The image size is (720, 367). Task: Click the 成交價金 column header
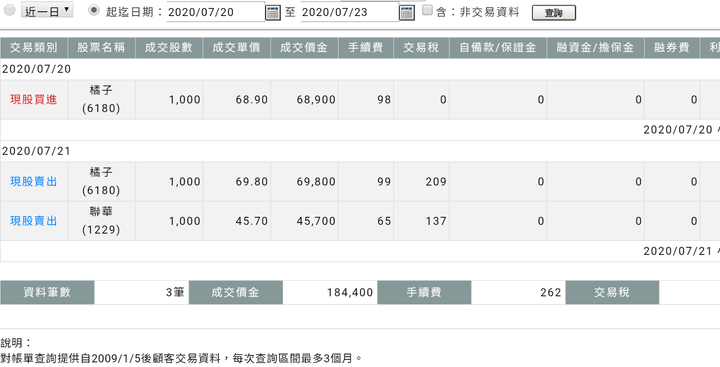pyautogui.click(x=304, y=48)
